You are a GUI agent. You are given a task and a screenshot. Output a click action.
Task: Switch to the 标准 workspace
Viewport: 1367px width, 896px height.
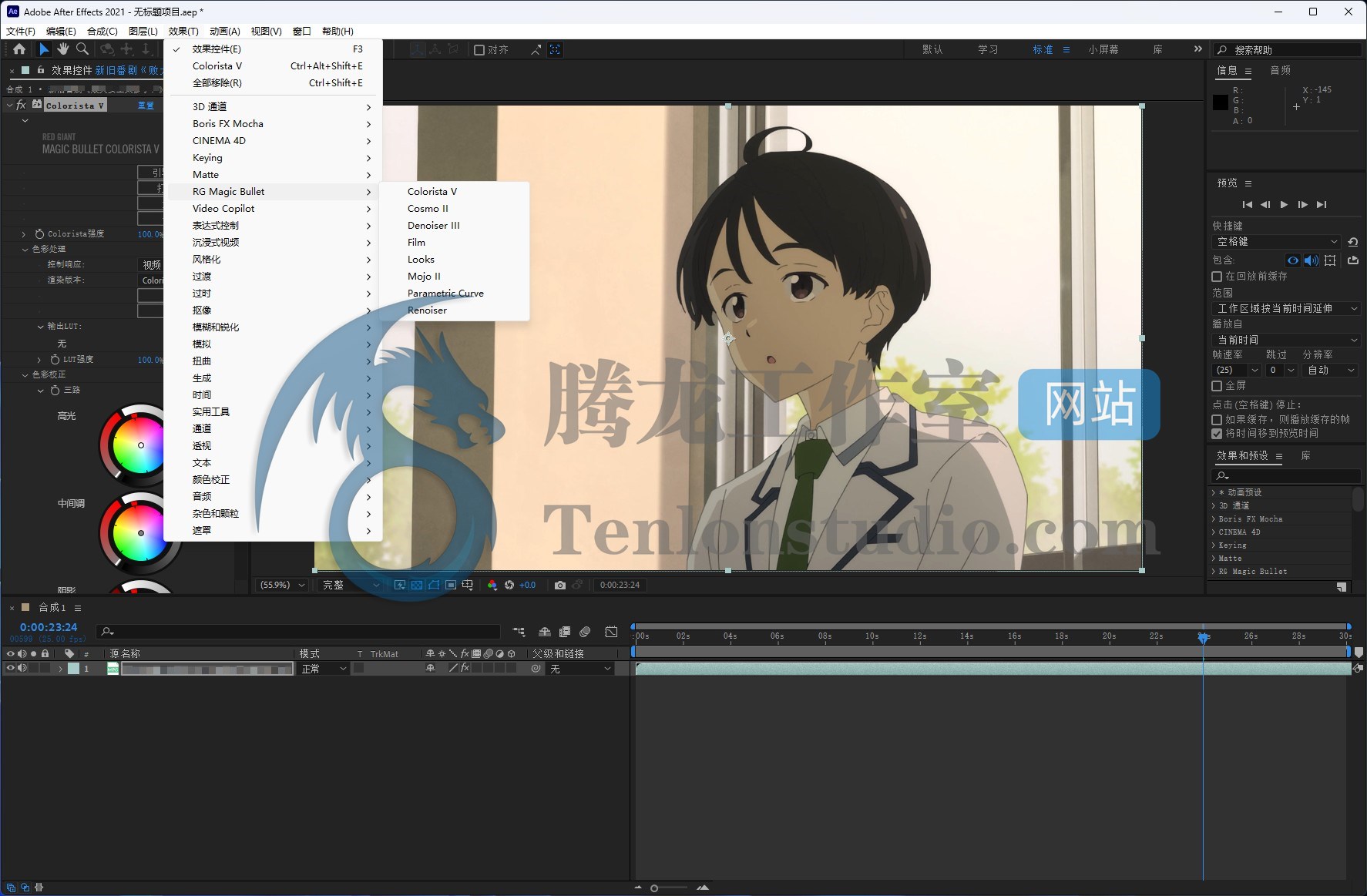[1043, 49]
